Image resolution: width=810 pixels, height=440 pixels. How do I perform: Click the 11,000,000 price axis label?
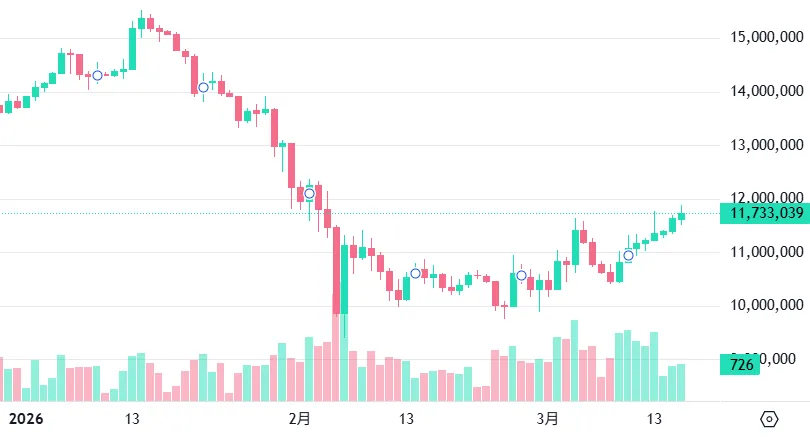pos(765,253)
